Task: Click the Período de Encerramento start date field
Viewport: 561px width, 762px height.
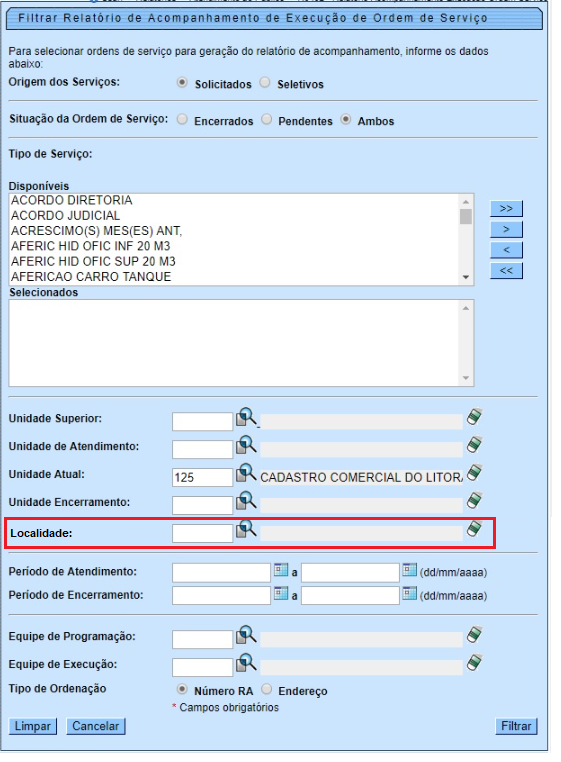Action: (221, 595)
